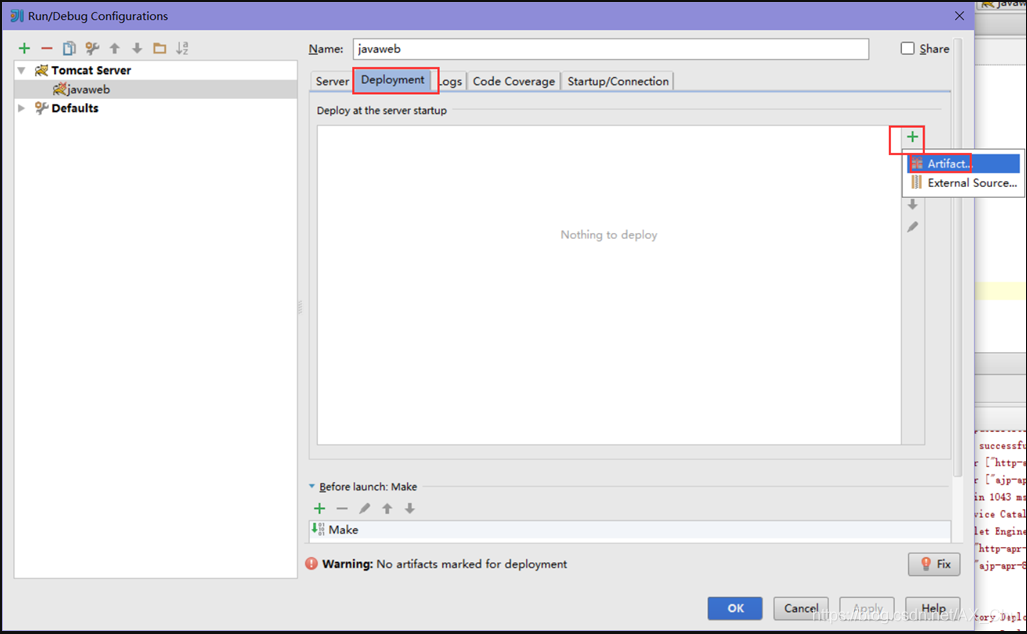Click the red warning error icon

click(312, 564)
